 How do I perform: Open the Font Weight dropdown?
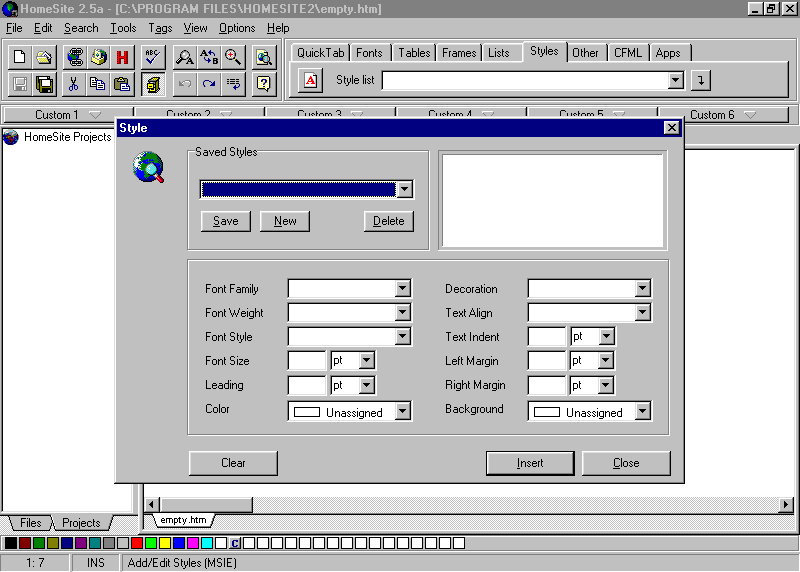[403, 312]
